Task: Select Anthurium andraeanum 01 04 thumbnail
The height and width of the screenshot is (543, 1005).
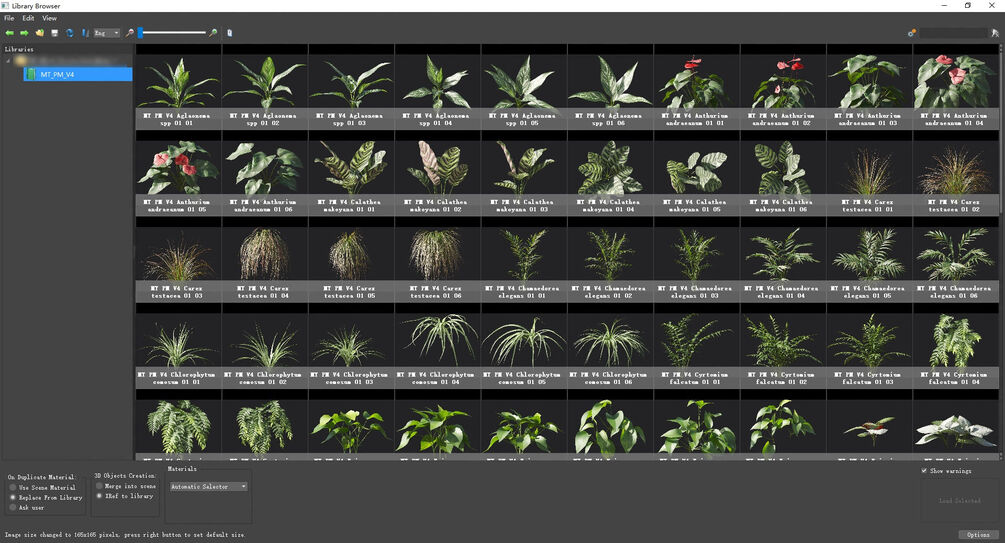Action: coord(955,87)
